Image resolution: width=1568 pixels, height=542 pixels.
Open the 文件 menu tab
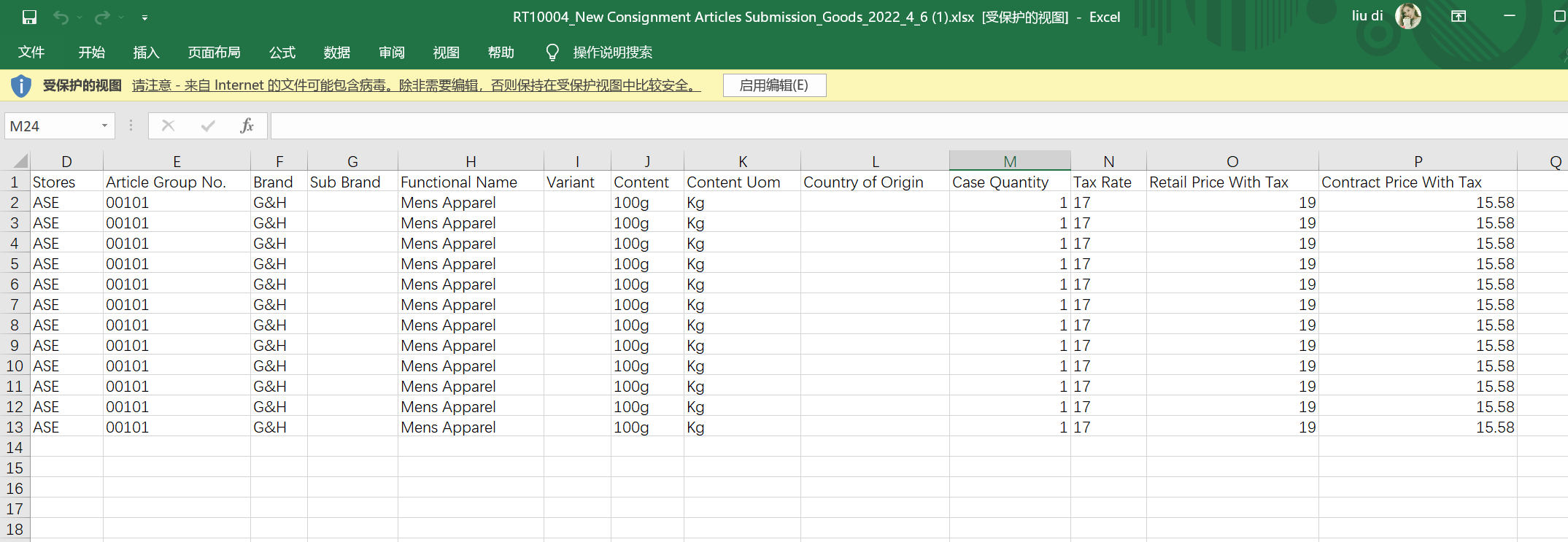click(31, 53)
